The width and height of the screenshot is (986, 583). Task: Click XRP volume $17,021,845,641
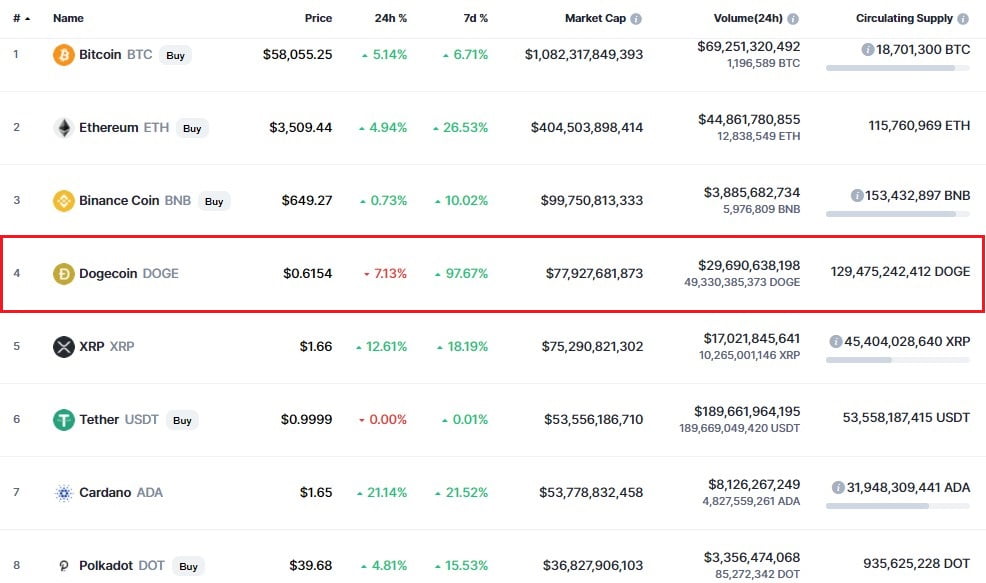(752, 338)
